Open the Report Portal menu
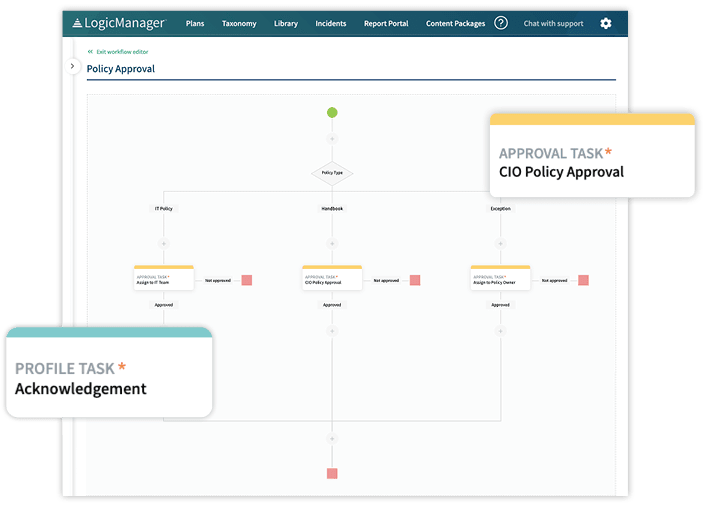The width and height of the screenshot is (705, 505). tap(386, 23)
